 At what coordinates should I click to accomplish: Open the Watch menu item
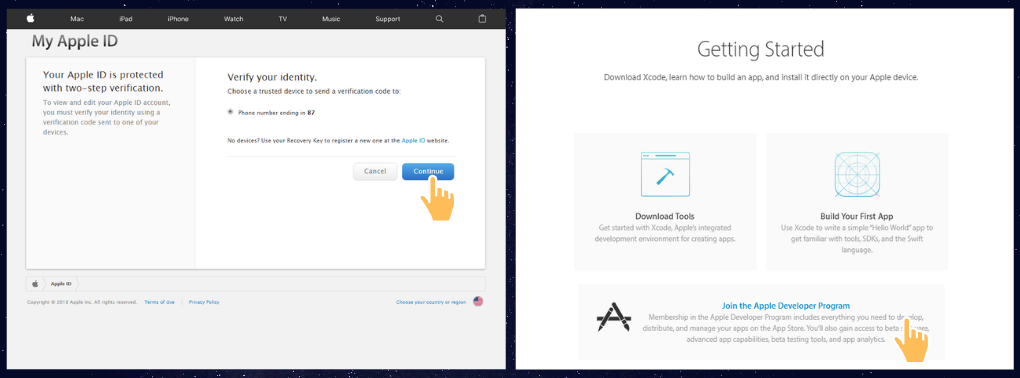(234, 19)
